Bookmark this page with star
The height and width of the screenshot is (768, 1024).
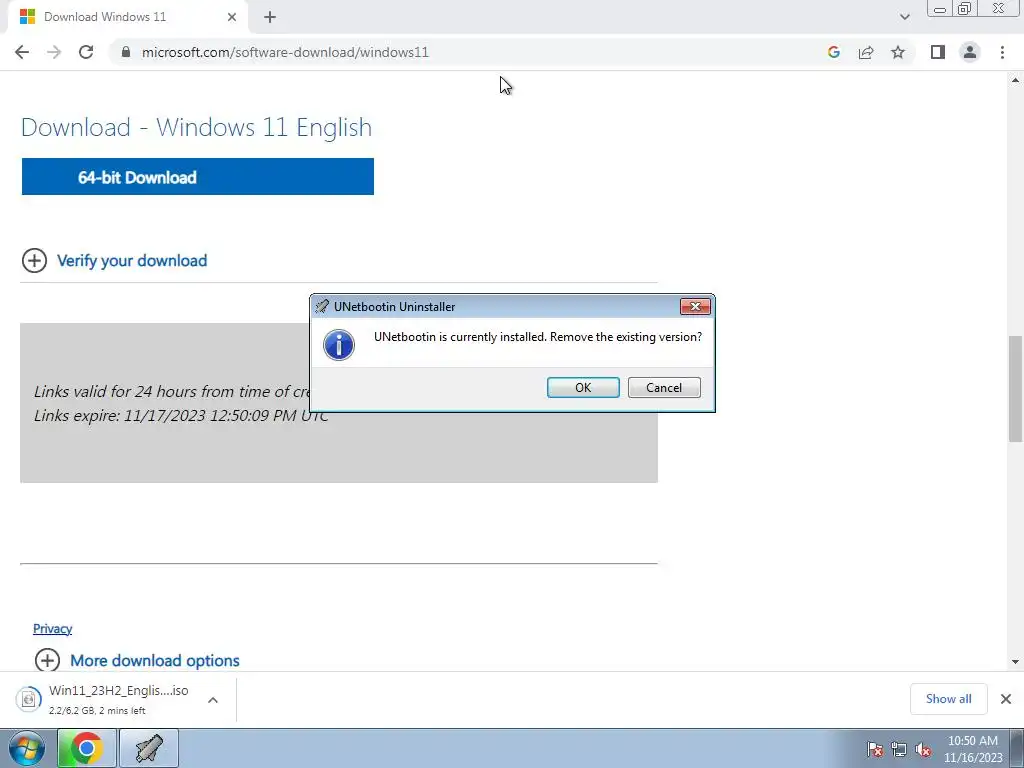(898, 52)
